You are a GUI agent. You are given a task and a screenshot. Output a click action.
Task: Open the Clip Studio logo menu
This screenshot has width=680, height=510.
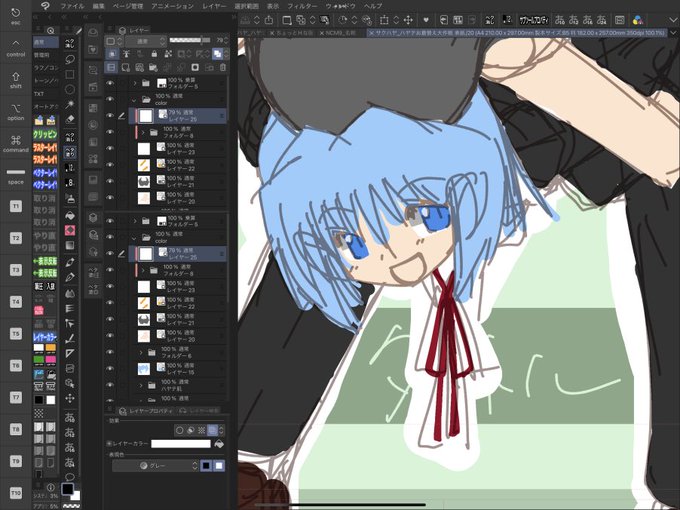coord(45,6)
